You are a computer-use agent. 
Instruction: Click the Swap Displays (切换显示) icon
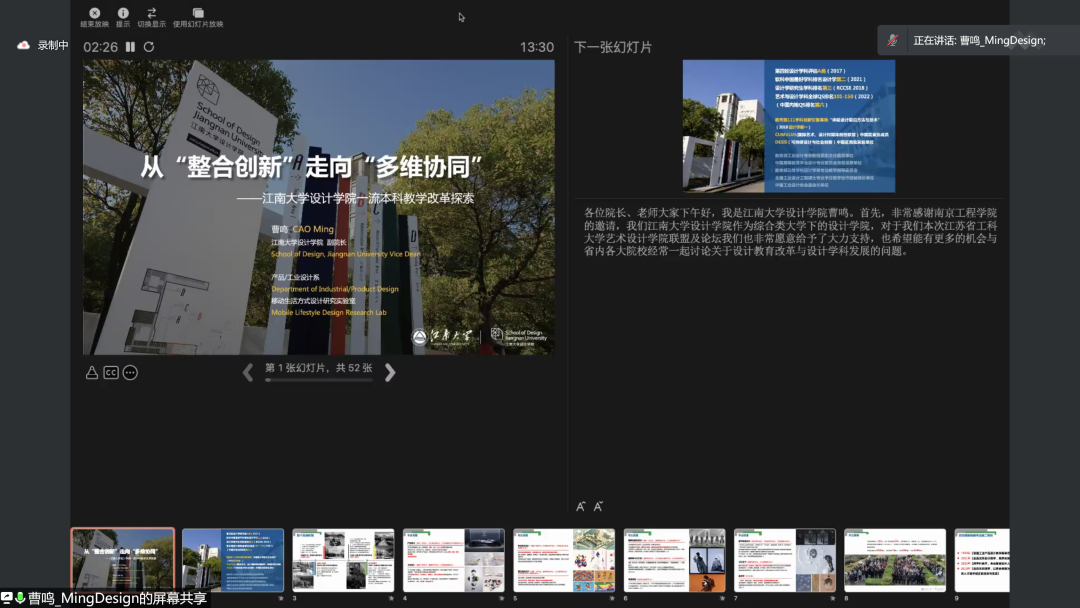pos(151,14)
